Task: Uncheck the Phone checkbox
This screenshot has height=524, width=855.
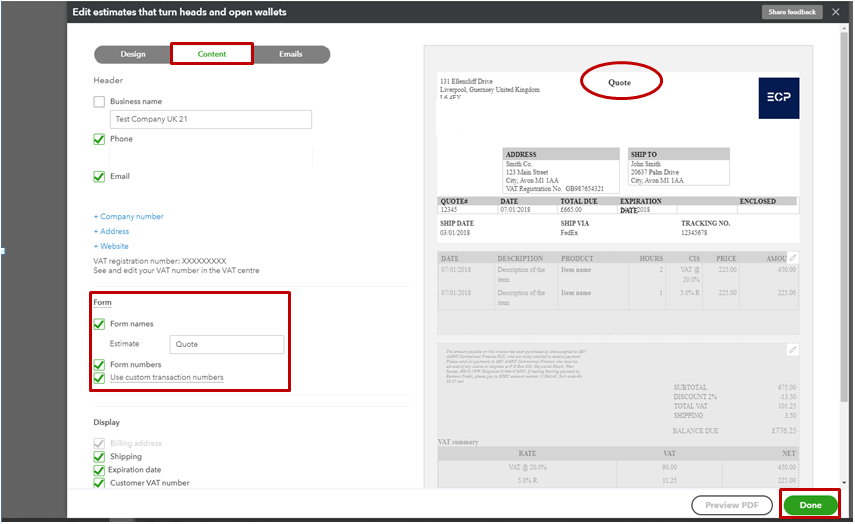Action: pyautogui.click(x=99, y=139)
